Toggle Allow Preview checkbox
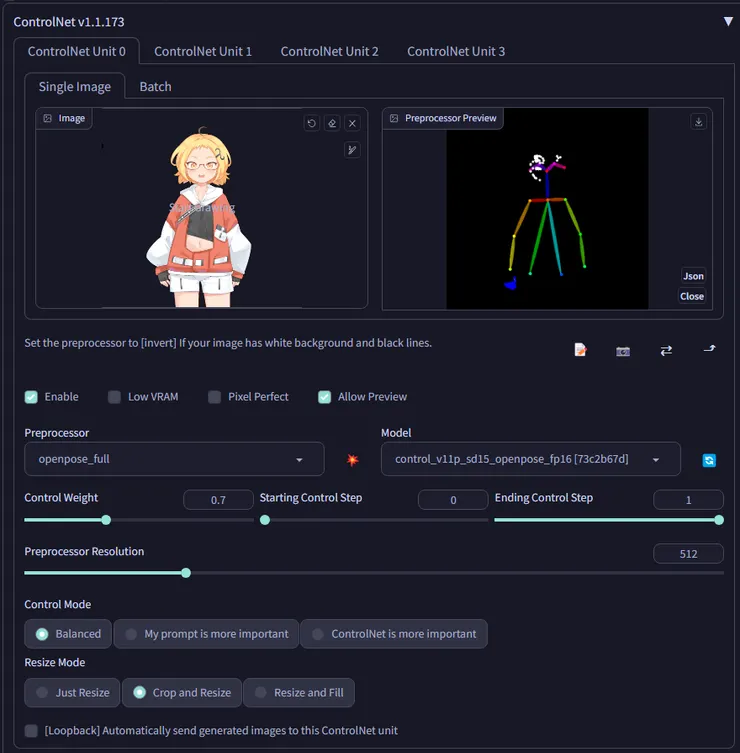 (325, 397)
